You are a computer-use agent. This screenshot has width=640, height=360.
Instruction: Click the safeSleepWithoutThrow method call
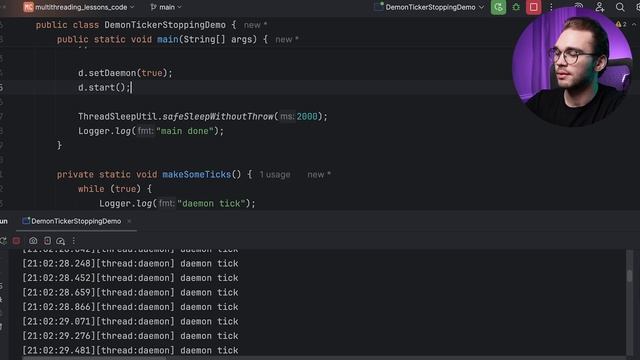(218, 116)
